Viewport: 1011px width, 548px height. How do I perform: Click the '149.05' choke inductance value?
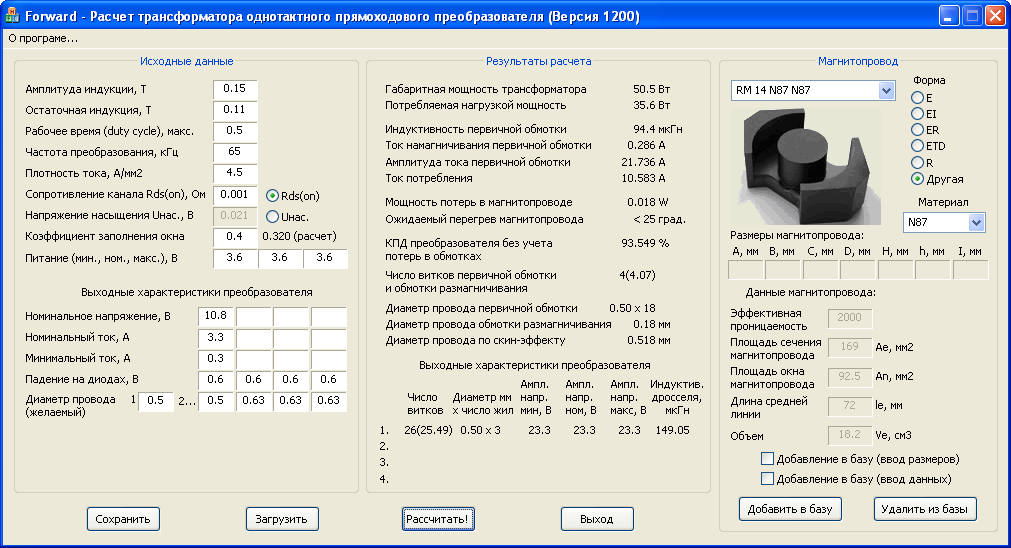[x=672, y=431]
